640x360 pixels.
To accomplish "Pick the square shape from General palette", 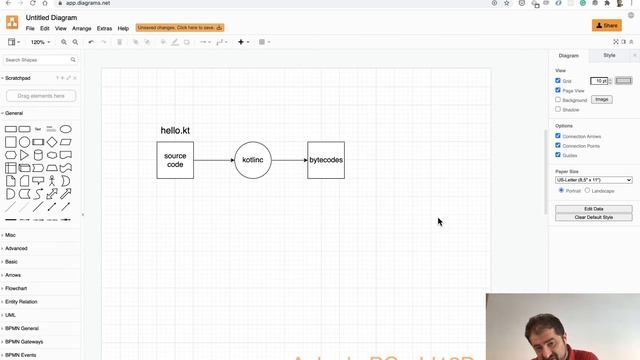I will coord(11,142).
